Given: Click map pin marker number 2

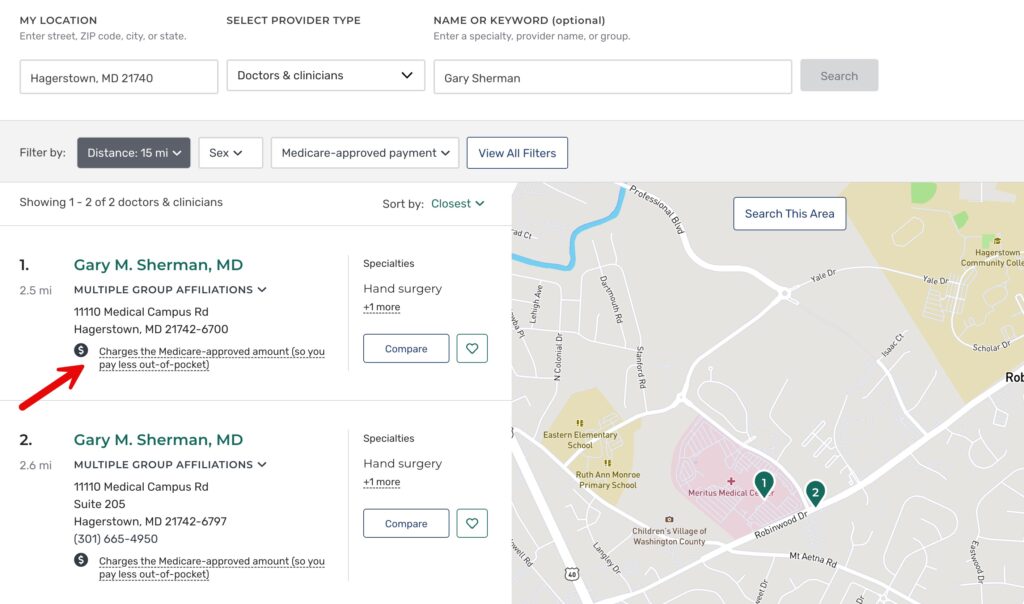Looking at the screenshot, I should (x=815, y=492).
